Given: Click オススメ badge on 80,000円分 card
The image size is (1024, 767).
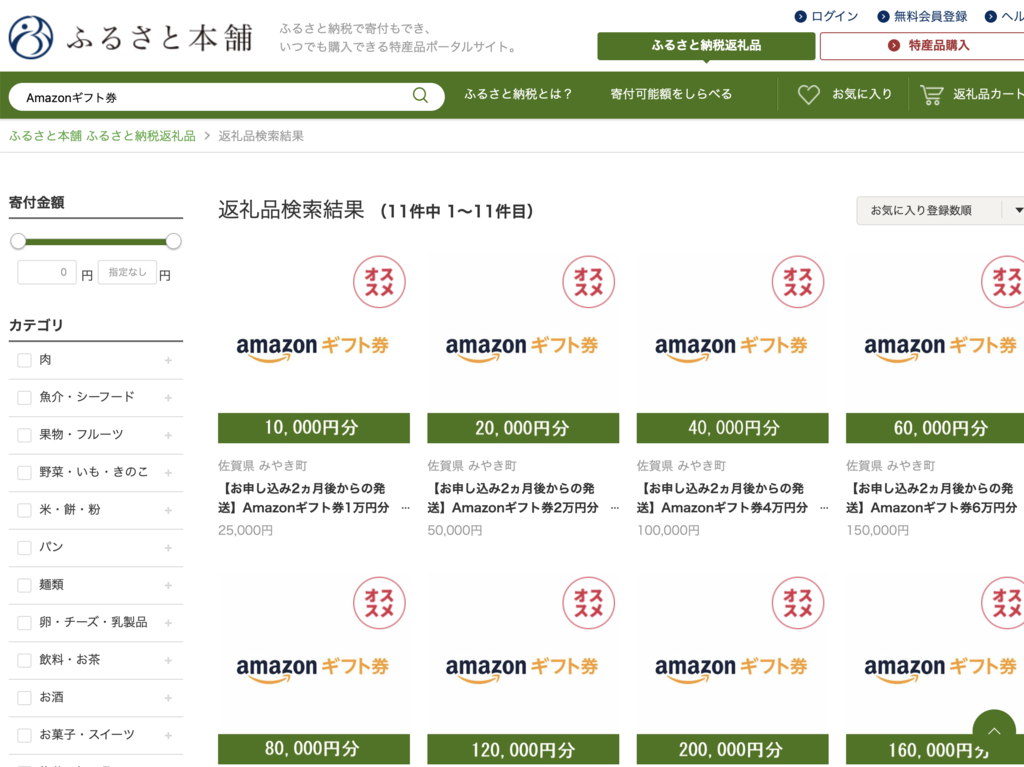Looking at the screenshot, I should (379, 602).
